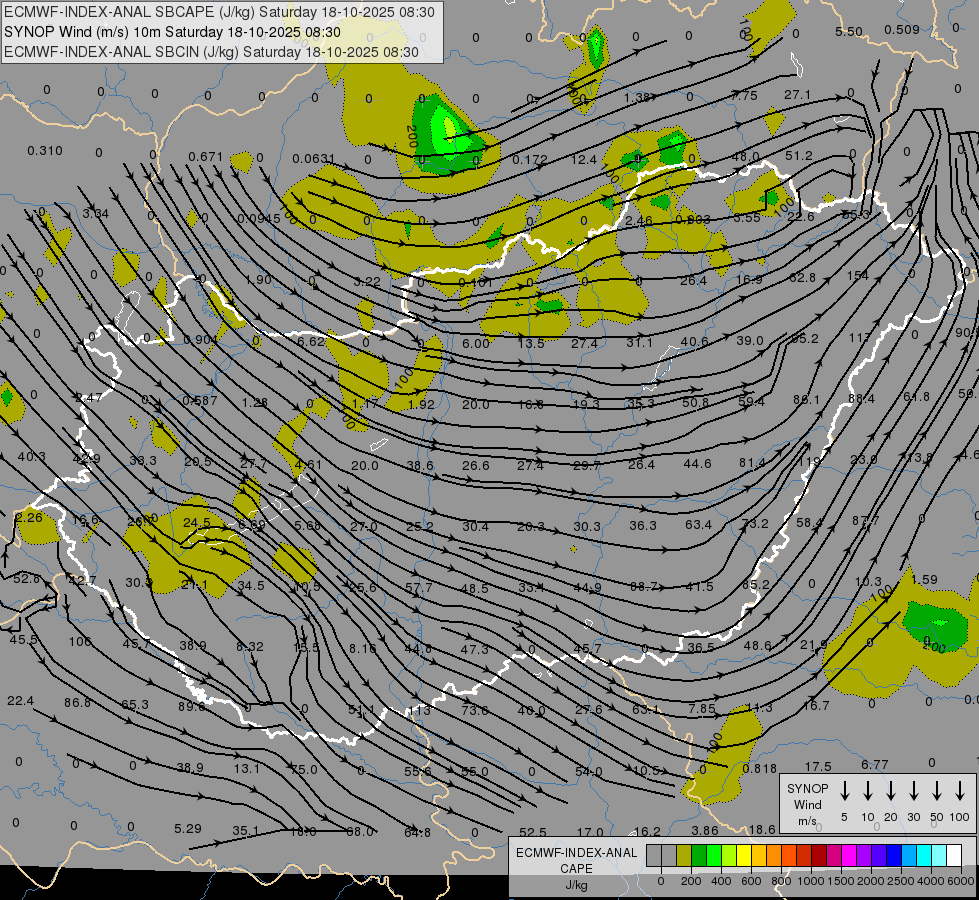This screenshot has height=900, width=979.
Task: Select the bright green CAPE legend swatch
Action: click(714, 855)
